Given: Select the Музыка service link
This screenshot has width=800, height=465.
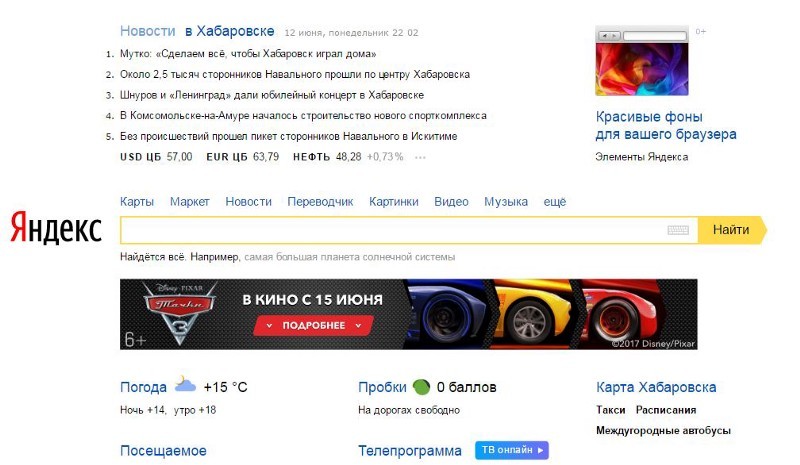Looking at the screenshot, I should [506, 202].
